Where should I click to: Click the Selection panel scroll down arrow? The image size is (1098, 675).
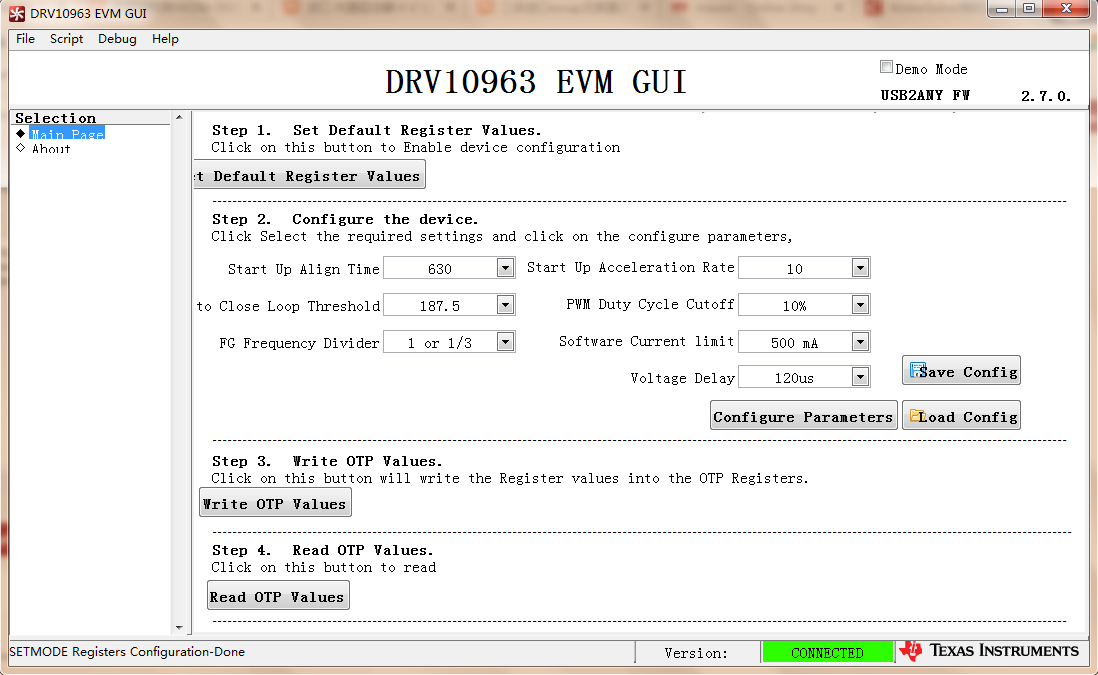[179, 627]
